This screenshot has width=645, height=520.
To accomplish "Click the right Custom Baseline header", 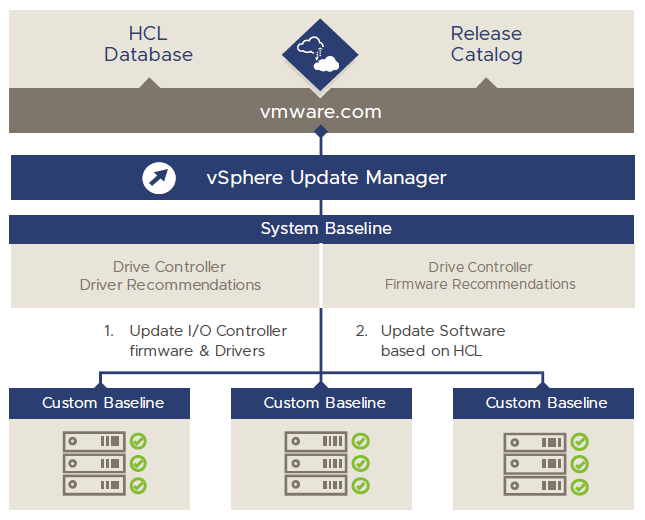I will [x=543, y=403].
